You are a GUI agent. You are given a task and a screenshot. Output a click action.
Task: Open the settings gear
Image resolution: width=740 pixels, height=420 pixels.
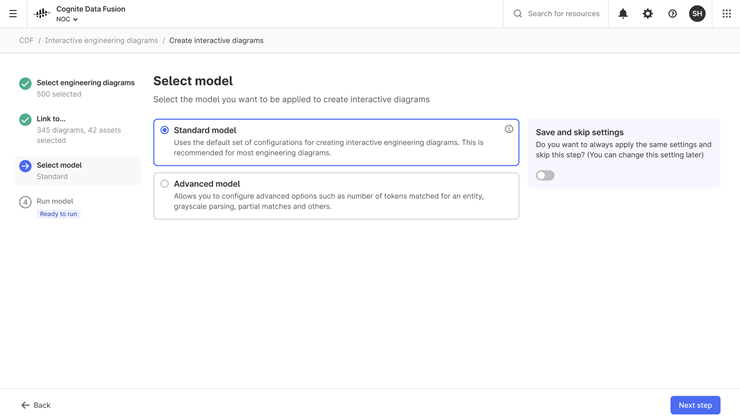click(648, 14)
